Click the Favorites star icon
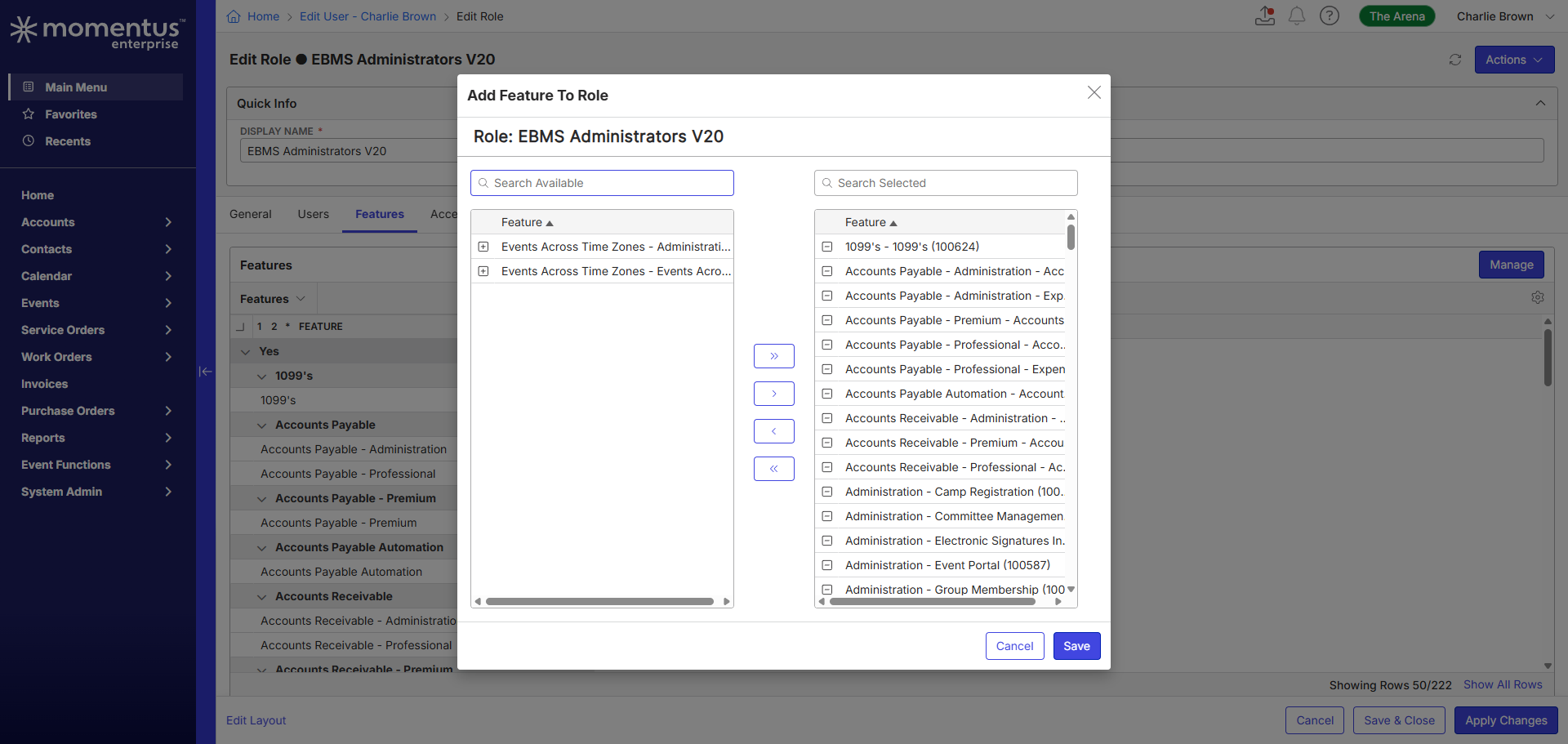This screenshot has height=744, width=1568. (x=29, y=114)
